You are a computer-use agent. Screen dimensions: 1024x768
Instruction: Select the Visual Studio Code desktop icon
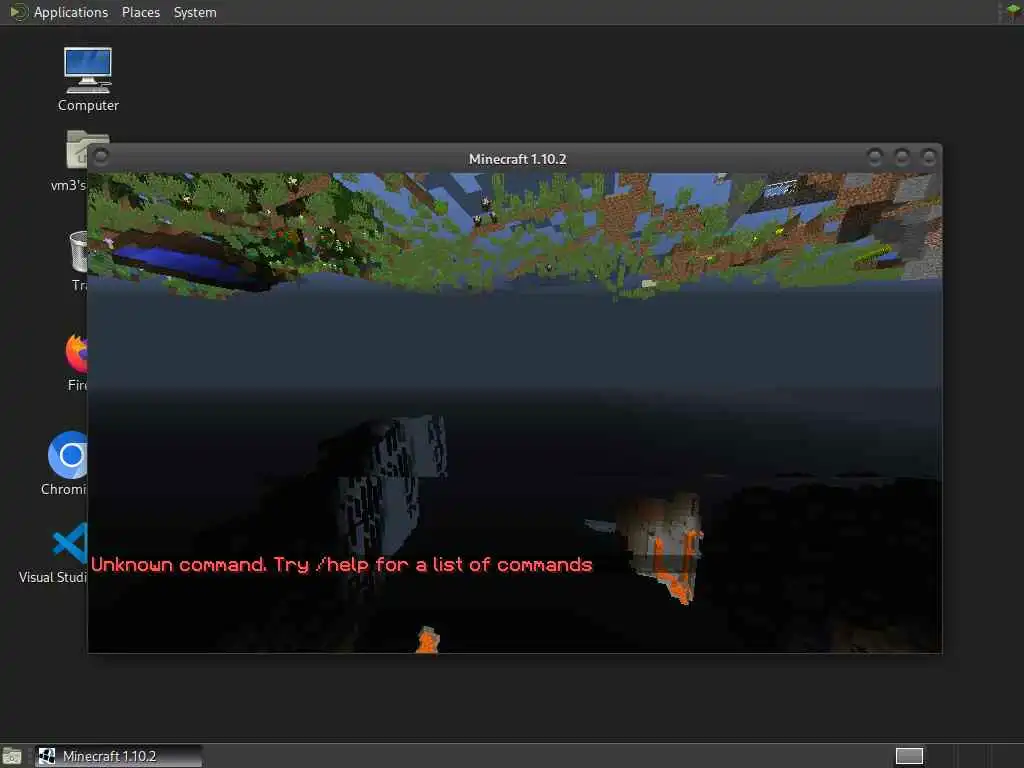(x=56, y=552)
